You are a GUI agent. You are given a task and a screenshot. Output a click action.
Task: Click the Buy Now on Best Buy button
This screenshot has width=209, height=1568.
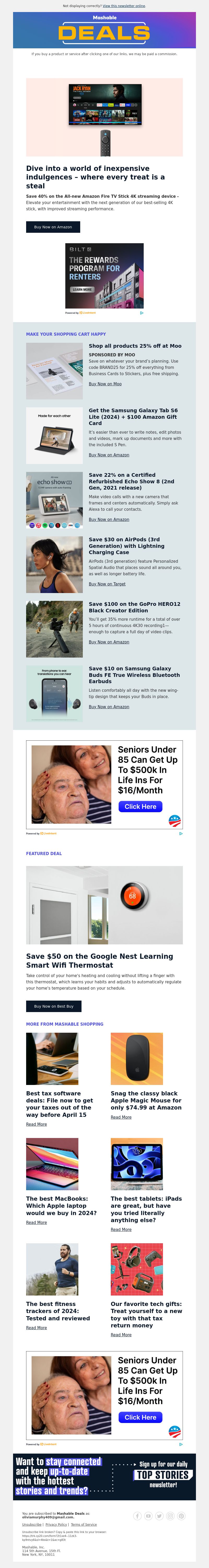(54, 1006)
